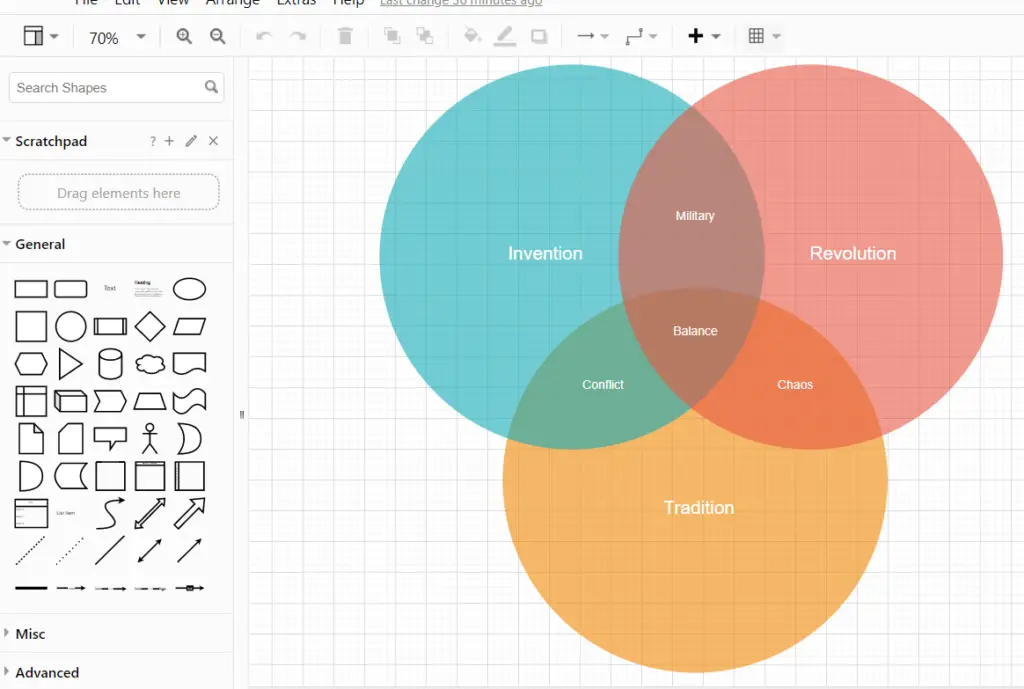Select the hexagon shape

[x=31, y=364]
